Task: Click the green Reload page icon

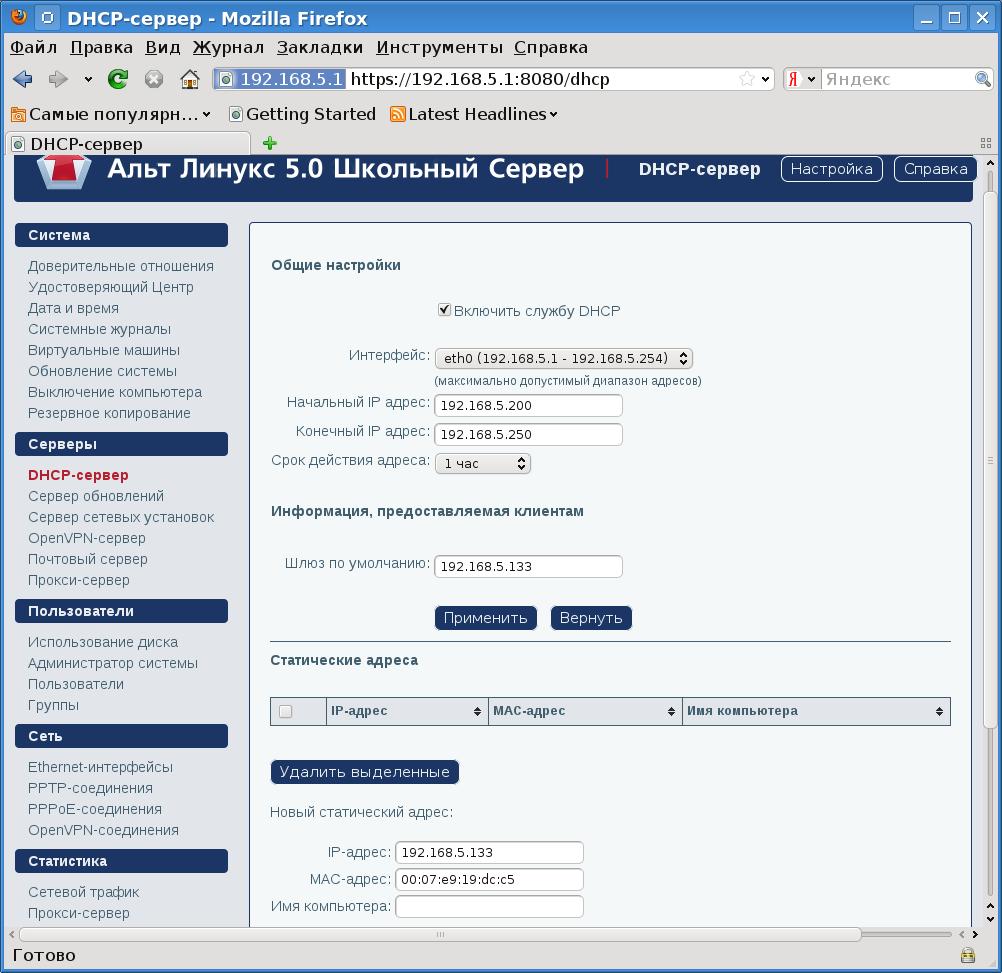Action: pyautogui.click(x=118, y=79)
